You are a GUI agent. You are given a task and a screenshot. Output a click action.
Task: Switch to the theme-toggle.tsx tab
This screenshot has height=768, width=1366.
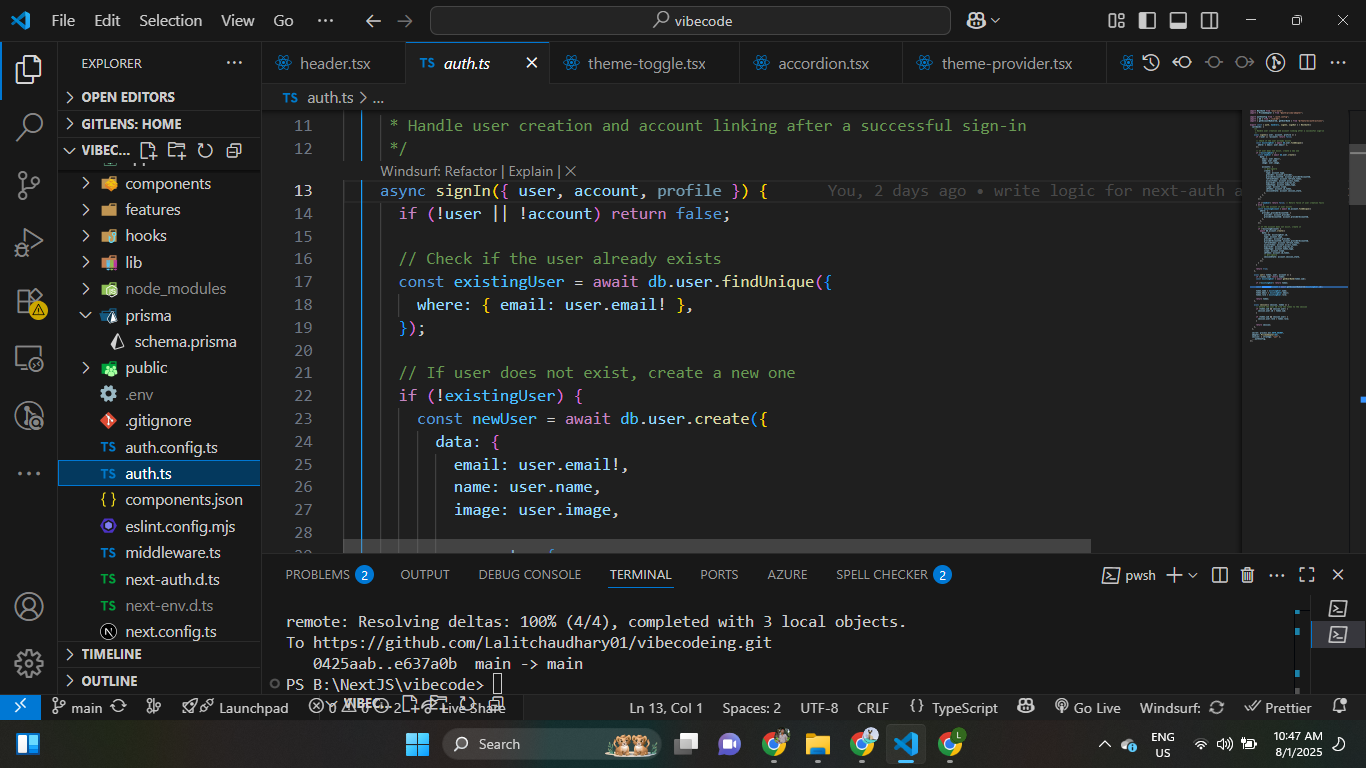pos(646,63)
